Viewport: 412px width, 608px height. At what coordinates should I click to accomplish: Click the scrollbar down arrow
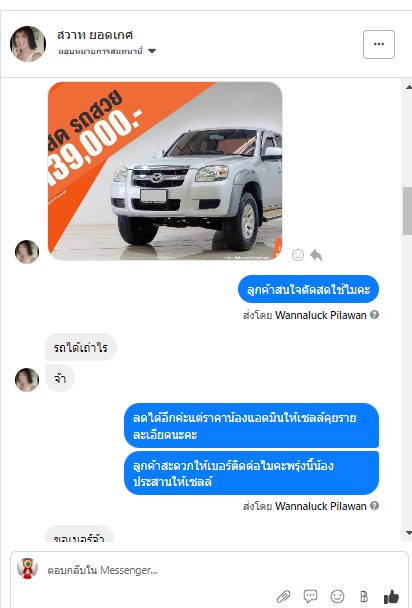pyautogui.click(x=408, y=533)
